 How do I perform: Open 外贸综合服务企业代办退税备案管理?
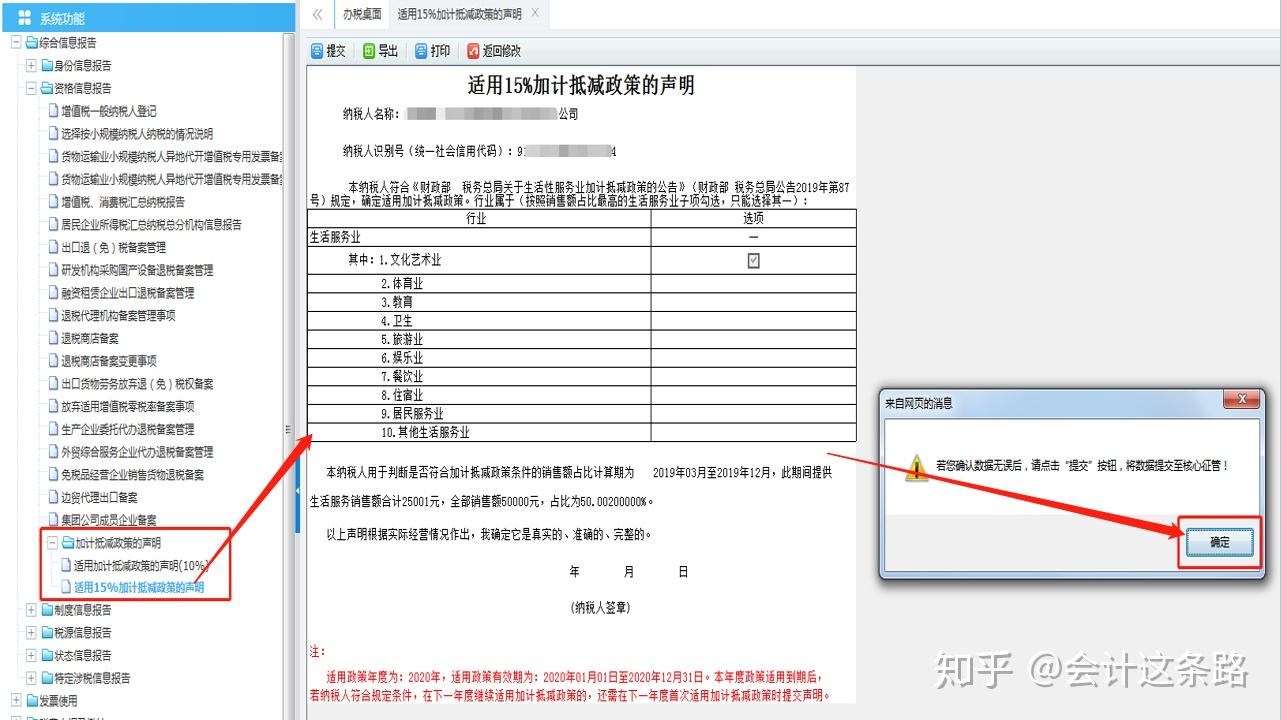coord(137,452)
